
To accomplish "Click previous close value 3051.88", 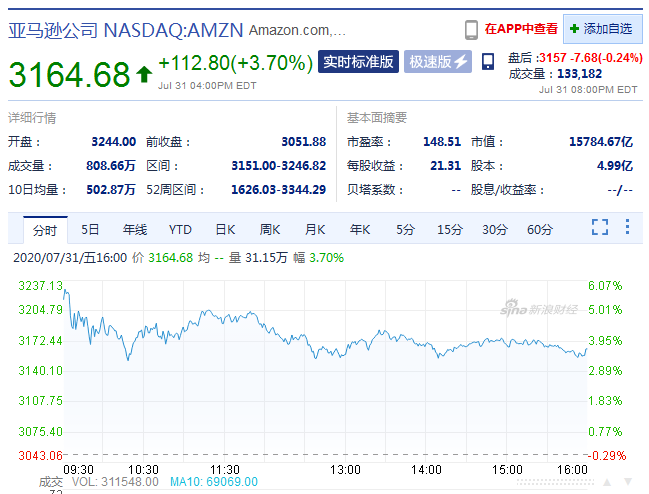I will pos(304,142).
